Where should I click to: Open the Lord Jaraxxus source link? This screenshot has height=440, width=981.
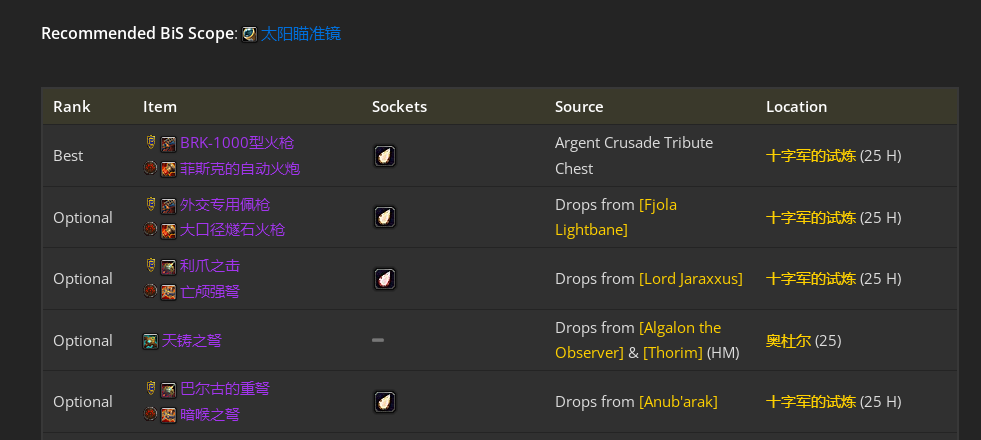(691, 279)
